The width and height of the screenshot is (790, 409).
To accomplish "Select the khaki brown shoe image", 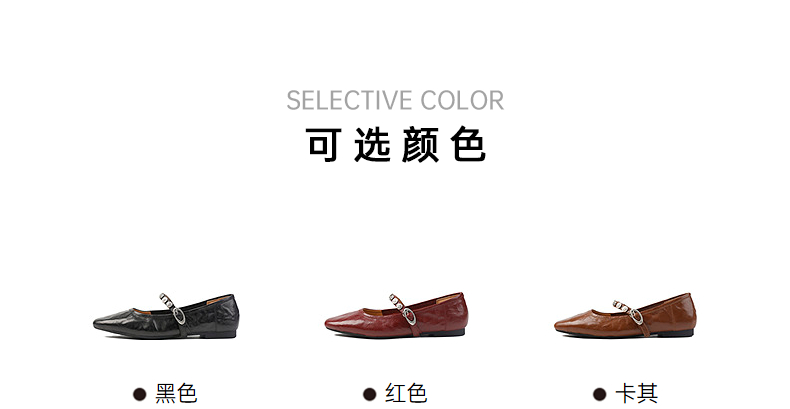I will tap(625, 315).
